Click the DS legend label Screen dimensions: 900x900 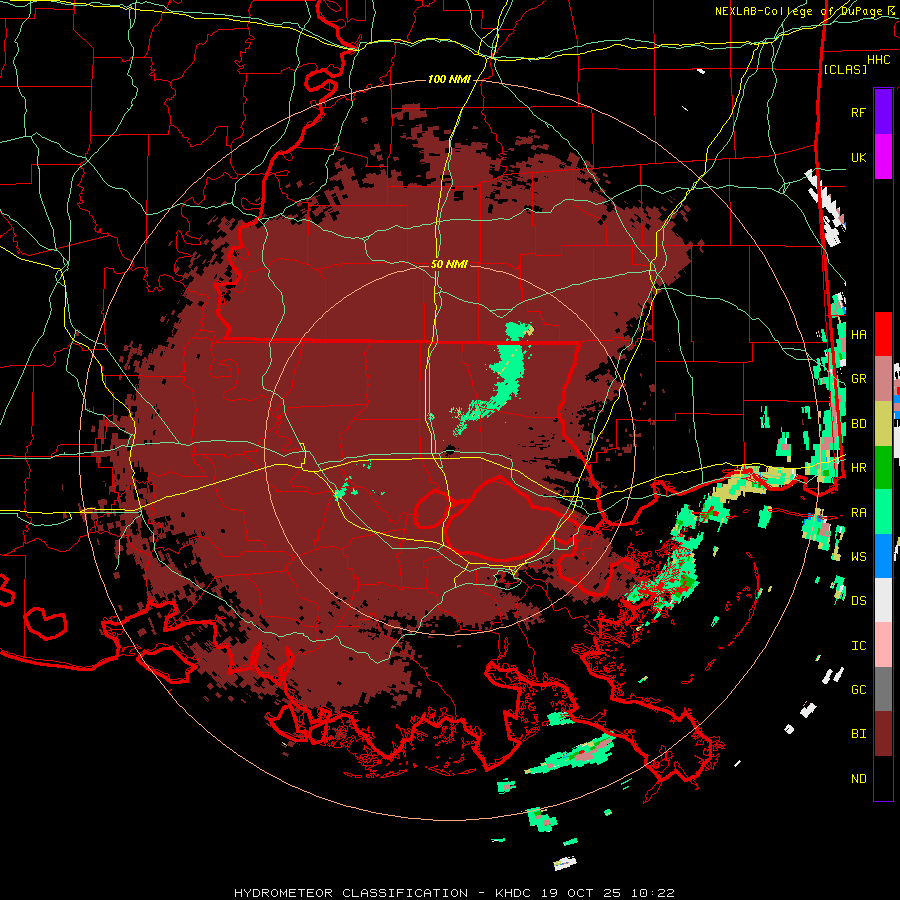[x=858, y=600]
